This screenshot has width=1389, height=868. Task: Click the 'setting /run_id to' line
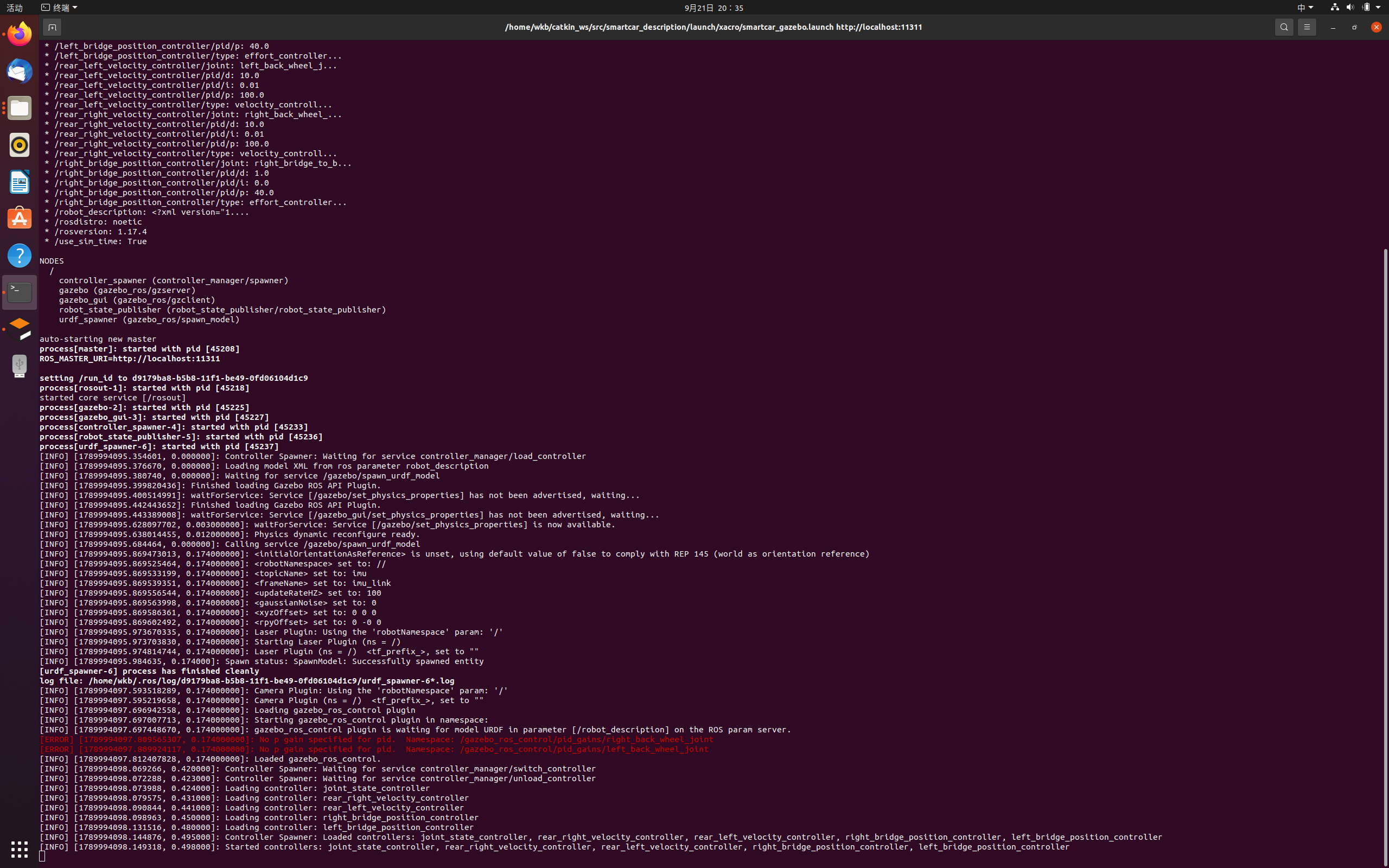pos(173,378)
